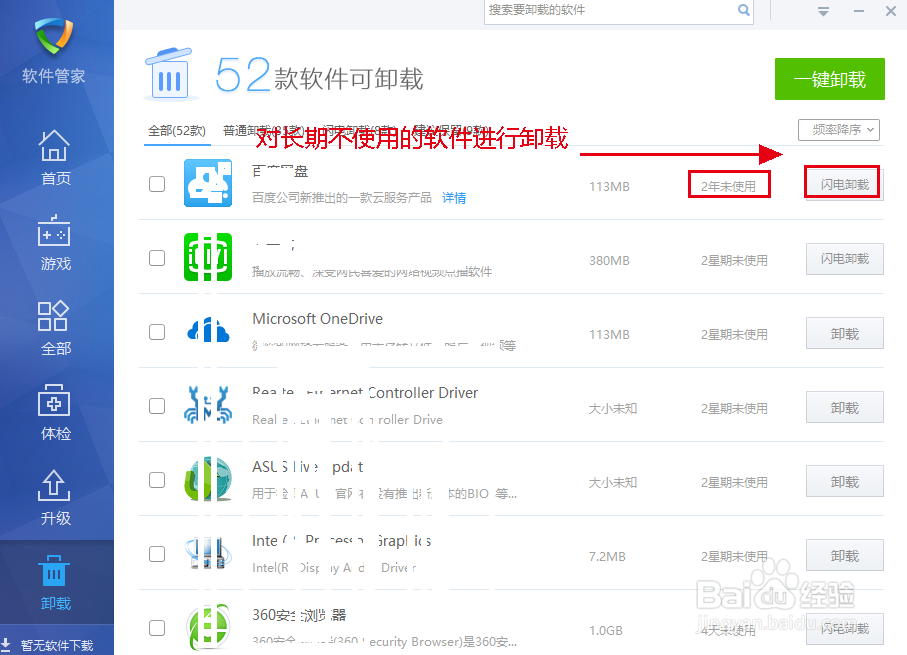
Task: Open the 详情 details link
Action: (454, 198)
